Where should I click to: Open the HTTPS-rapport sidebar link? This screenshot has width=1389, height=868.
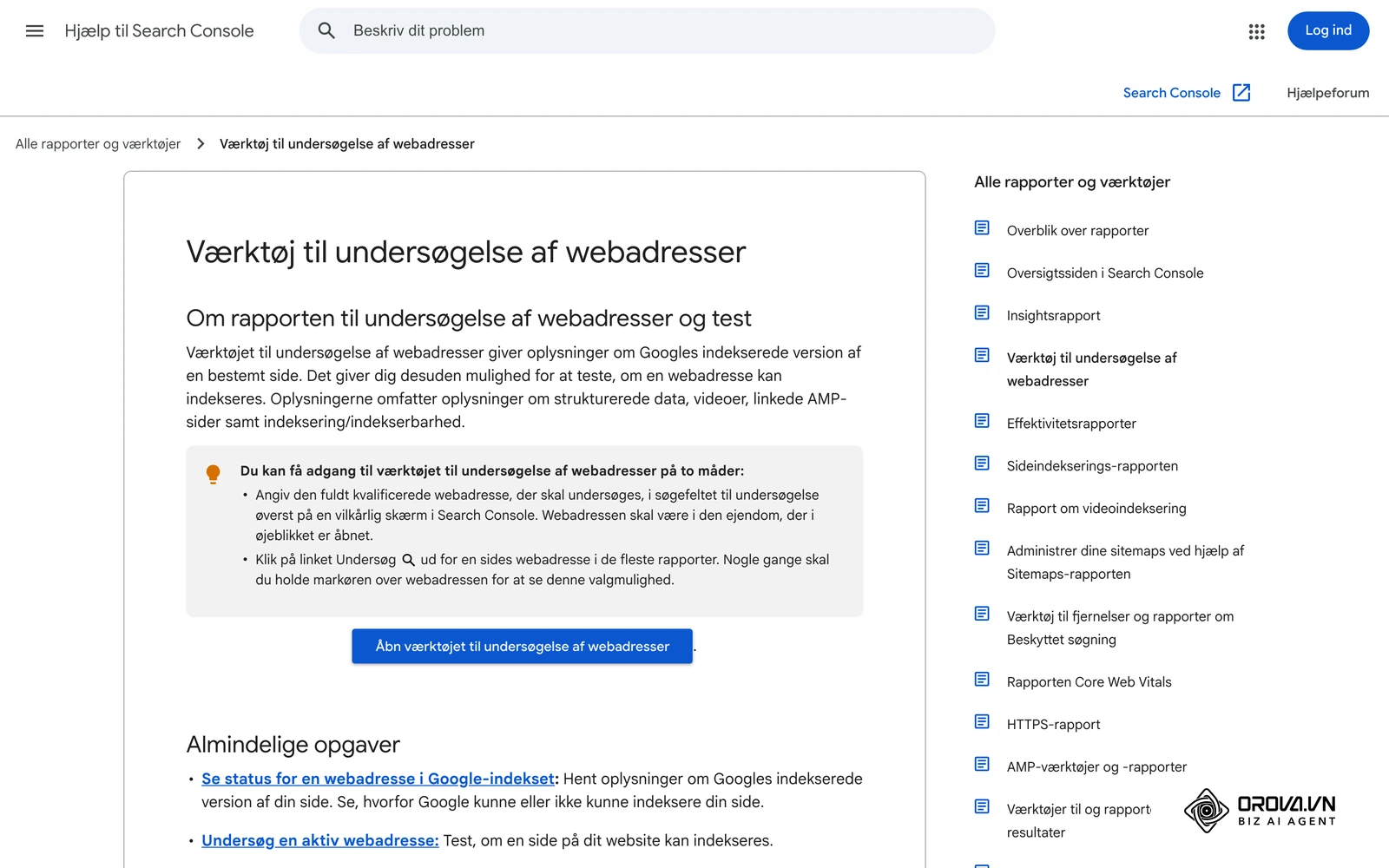pyautogui.click(x=1053, y=725)
